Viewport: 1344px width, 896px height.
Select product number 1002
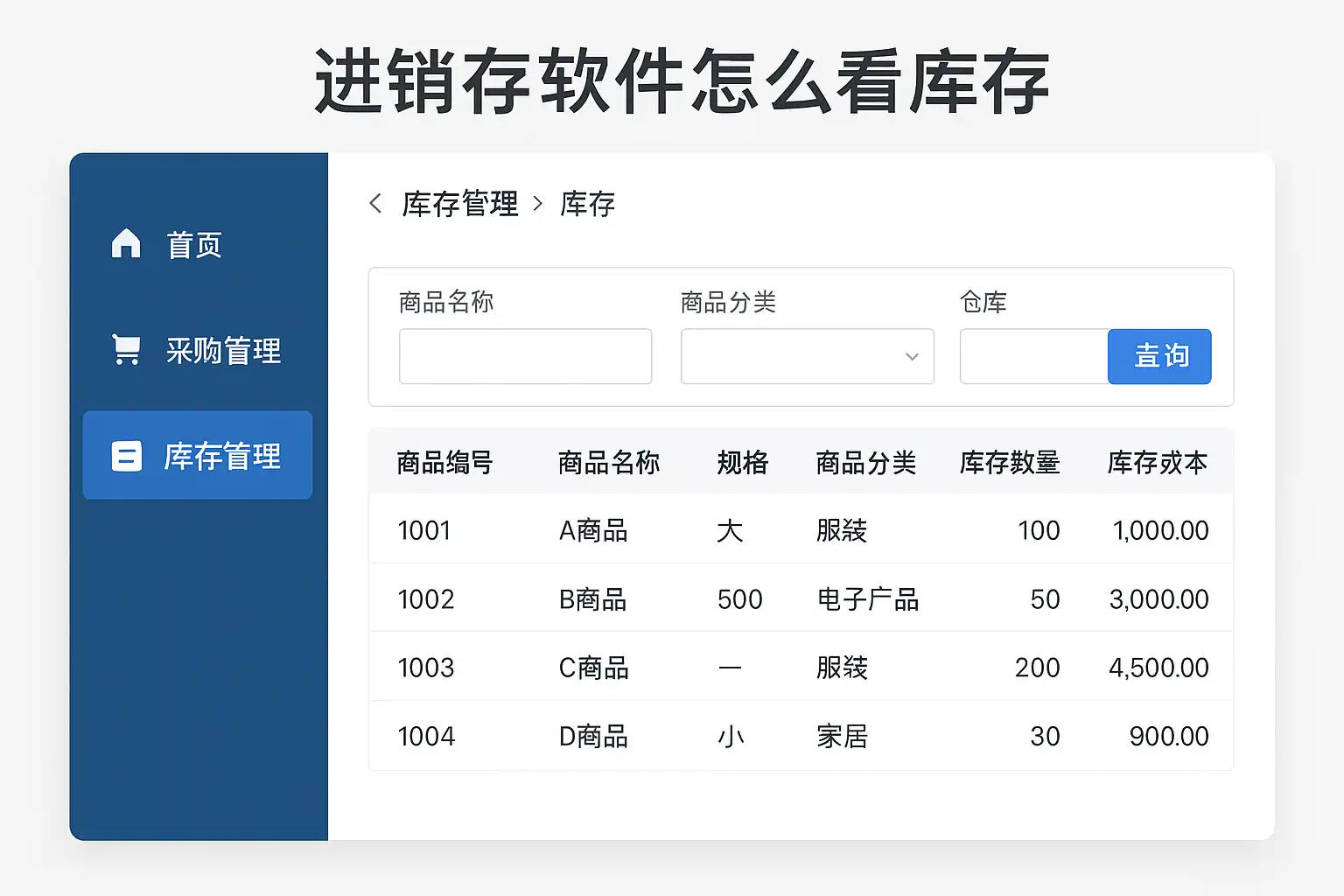click(426, 599)
